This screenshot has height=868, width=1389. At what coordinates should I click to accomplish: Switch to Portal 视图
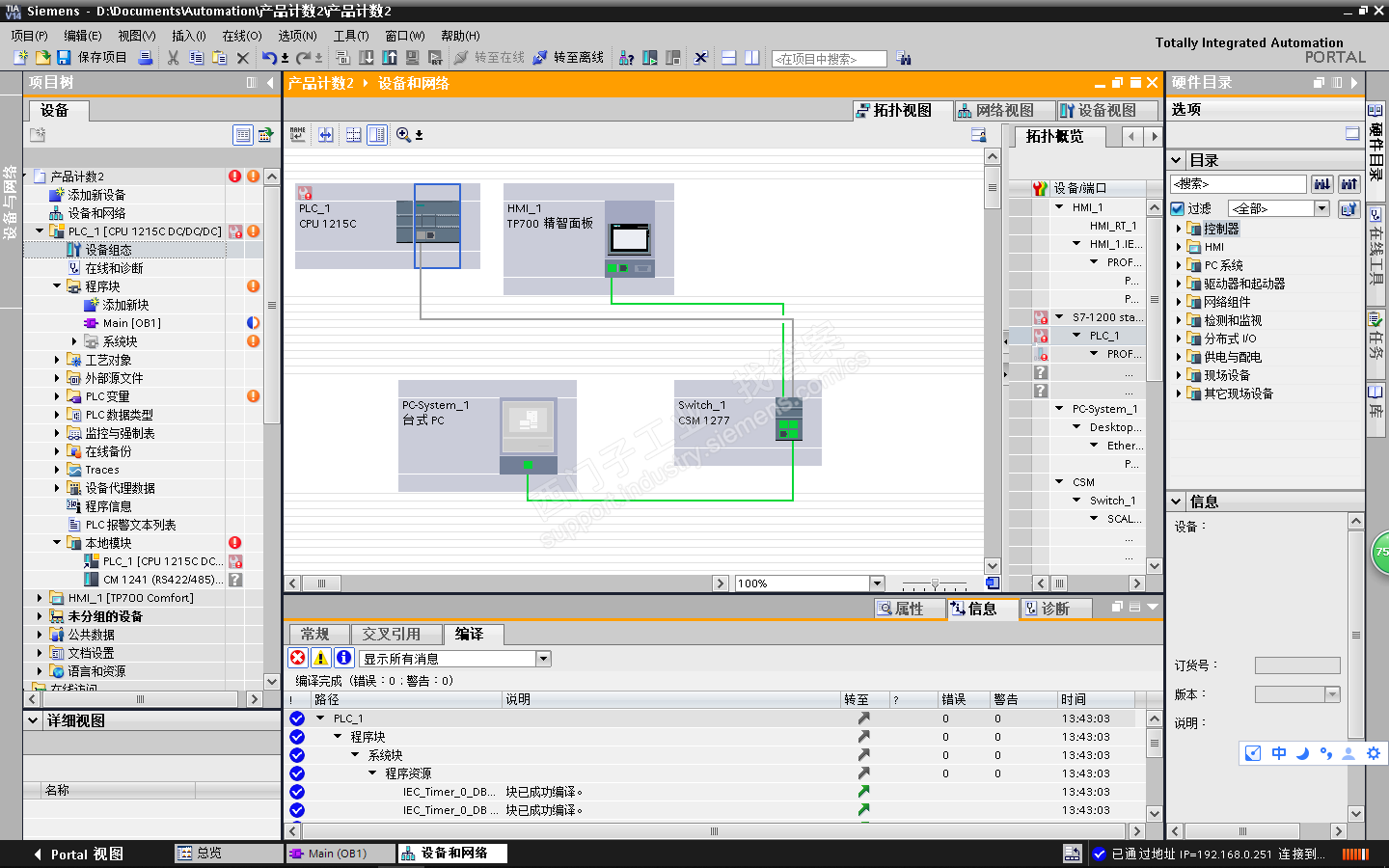78,854
